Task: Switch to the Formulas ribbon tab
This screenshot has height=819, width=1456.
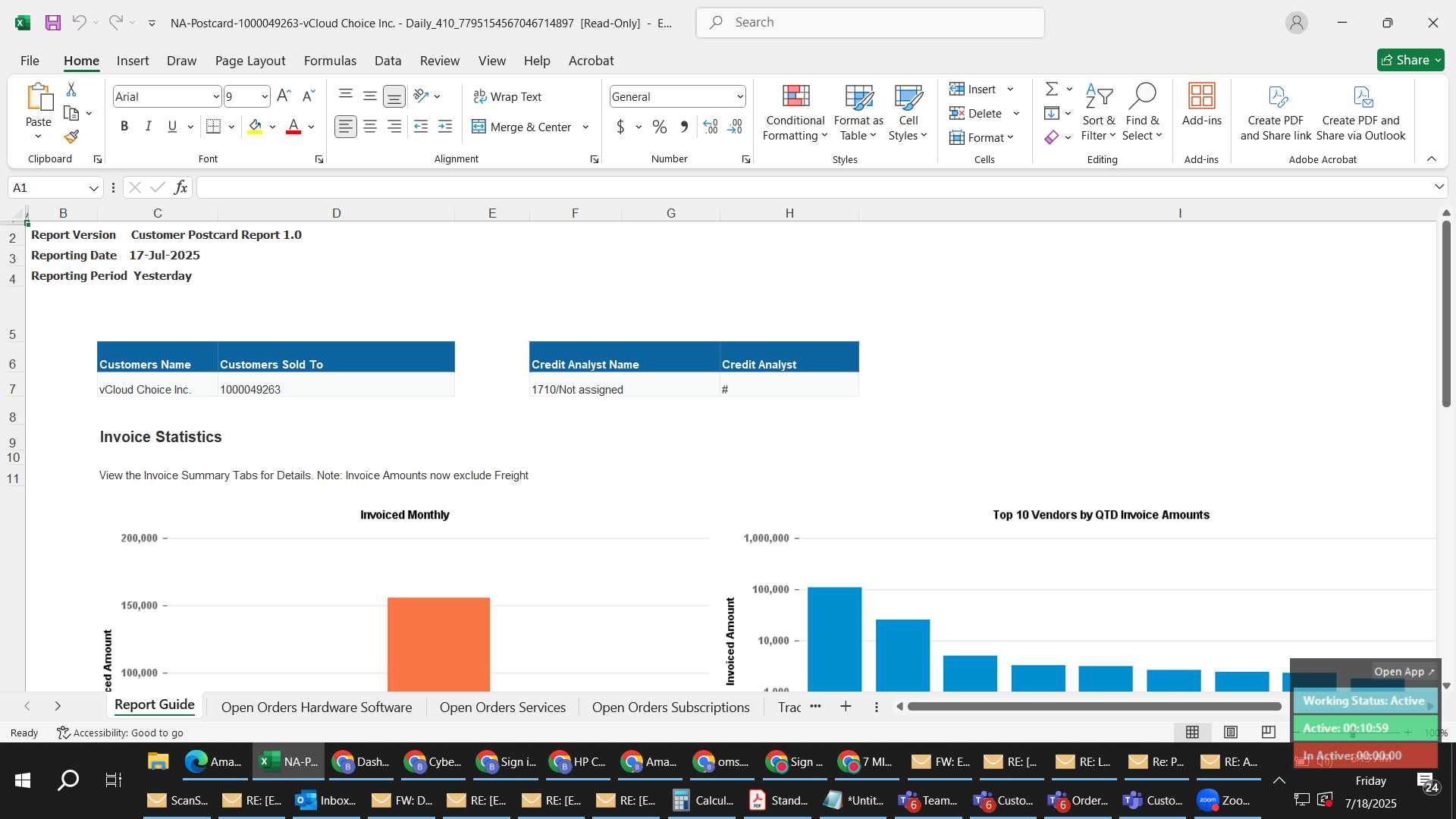Action: pyautogui.click(x=330, y=61)
